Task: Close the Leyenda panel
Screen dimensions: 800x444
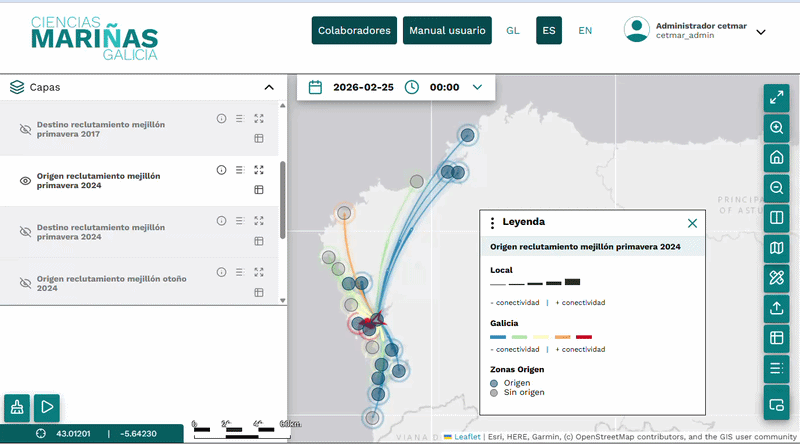Action: click(692, 223)
